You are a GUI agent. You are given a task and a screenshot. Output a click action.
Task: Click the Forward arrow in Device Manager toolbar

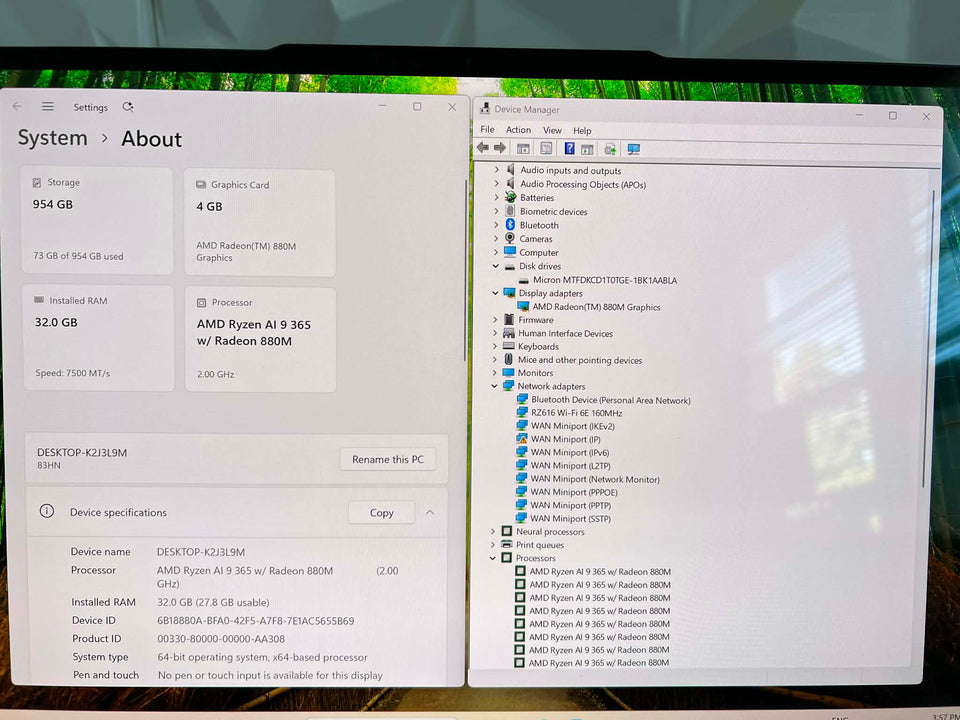500,148
